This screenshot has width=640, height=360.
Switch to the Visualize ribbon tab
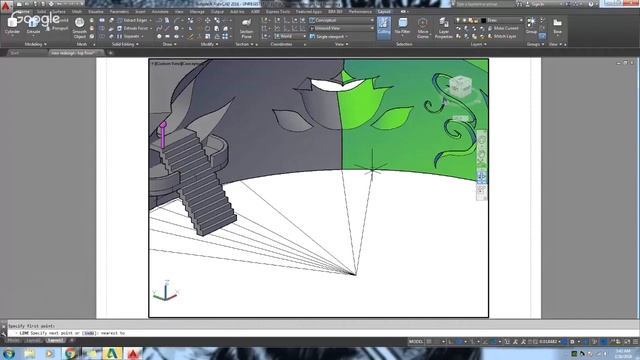pyautogui.click(x=96, y=12)
